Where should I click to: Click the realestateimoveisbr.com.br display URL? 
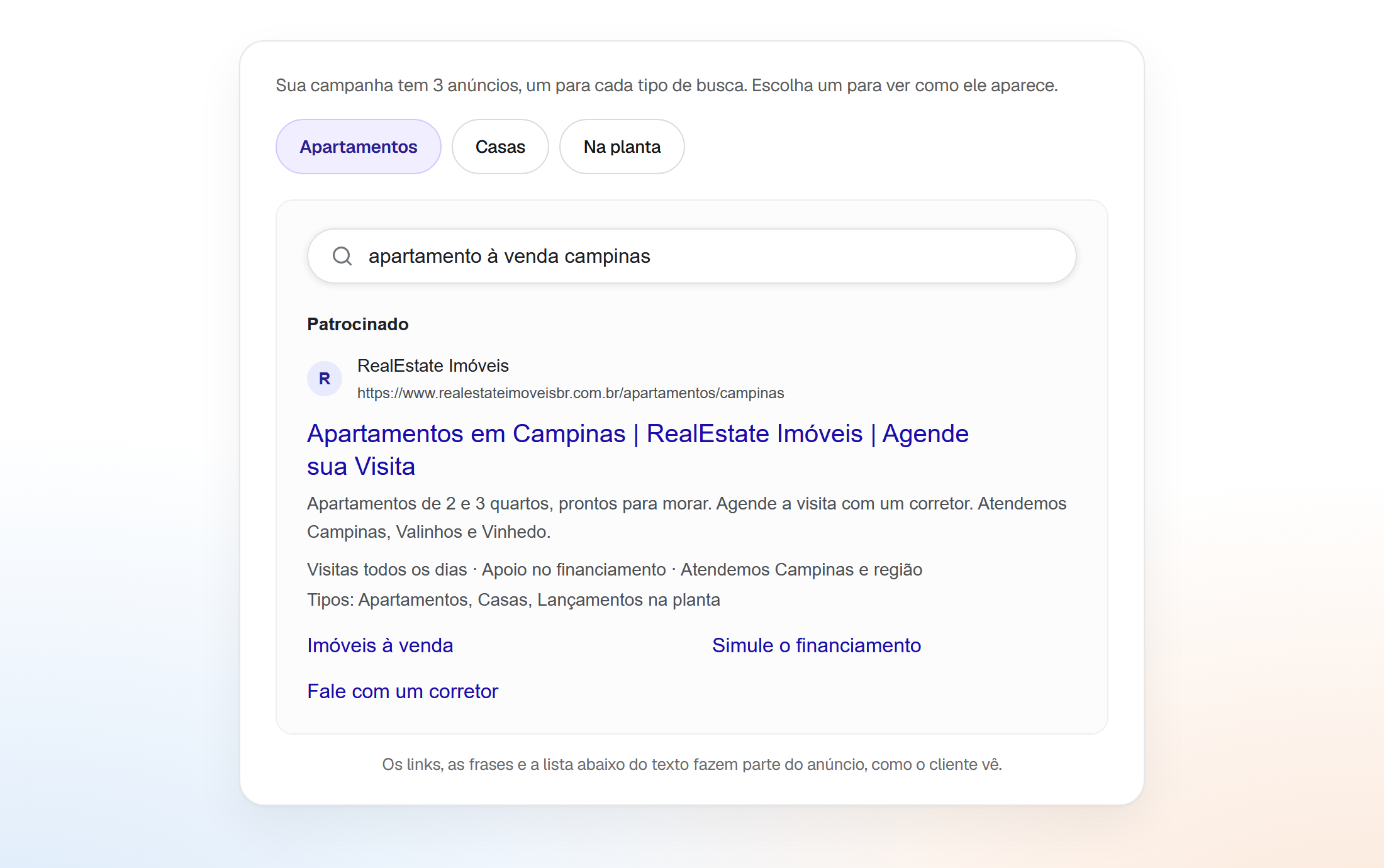[571, 393]
